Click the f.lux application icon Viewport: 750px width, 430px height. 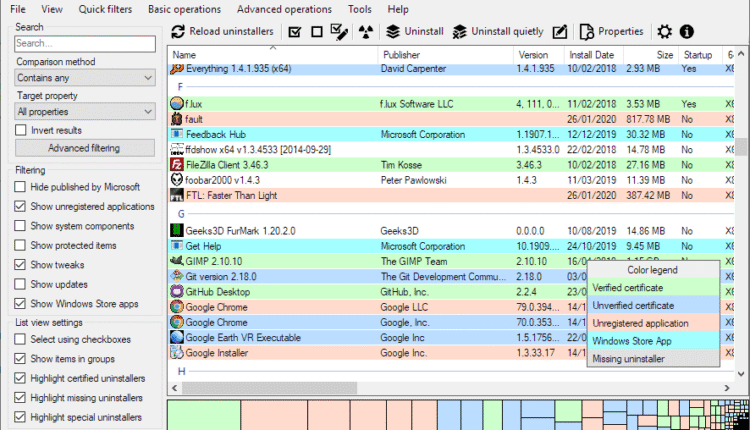(x=177, y=103)
